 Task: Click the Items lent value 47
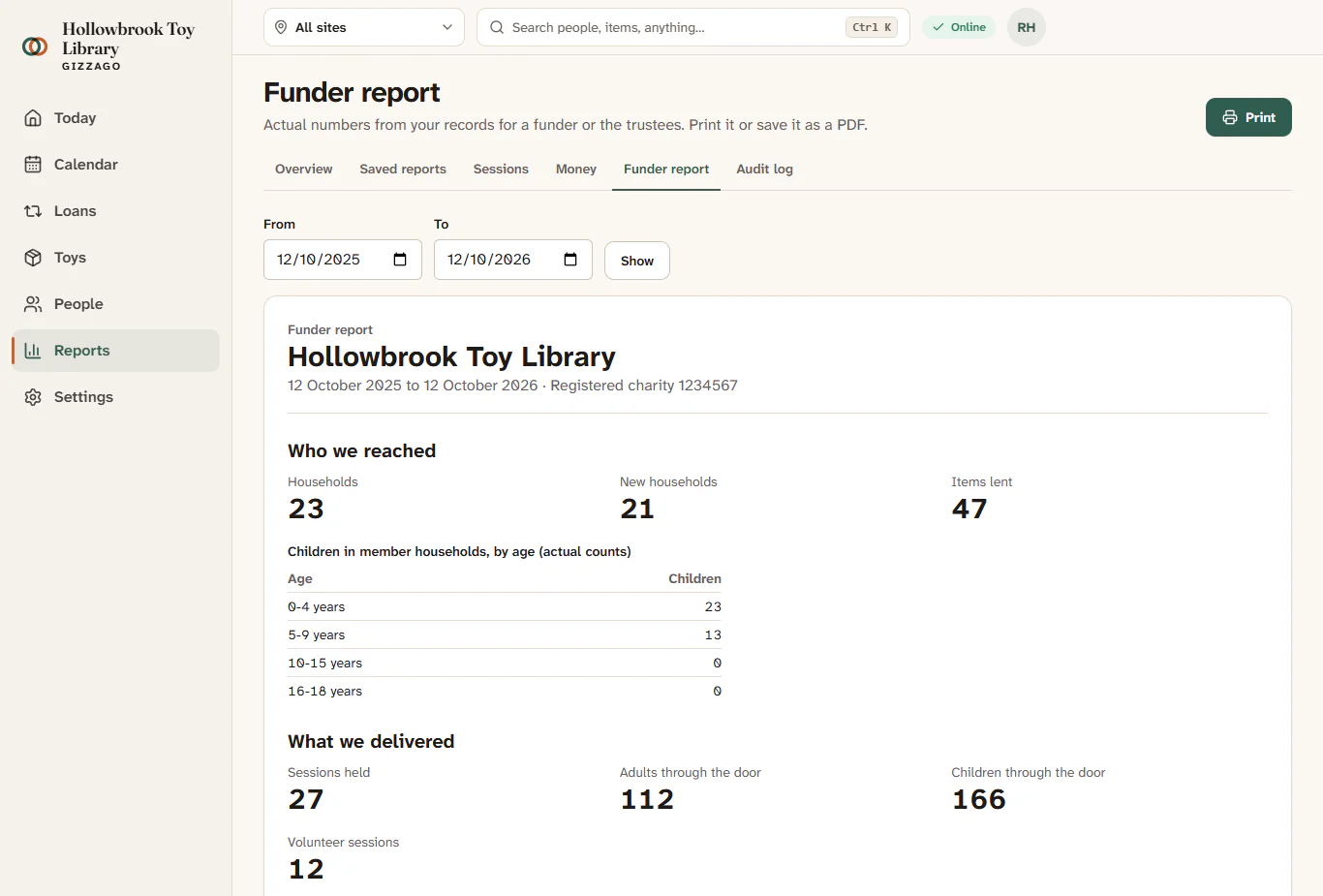[969, 509]
